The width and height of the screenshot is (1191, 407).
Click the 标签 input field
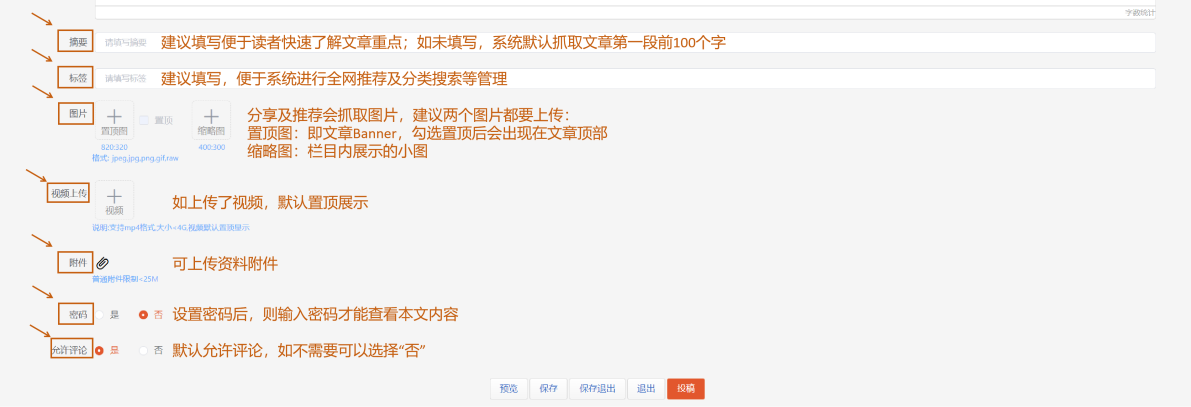[624, 78]
